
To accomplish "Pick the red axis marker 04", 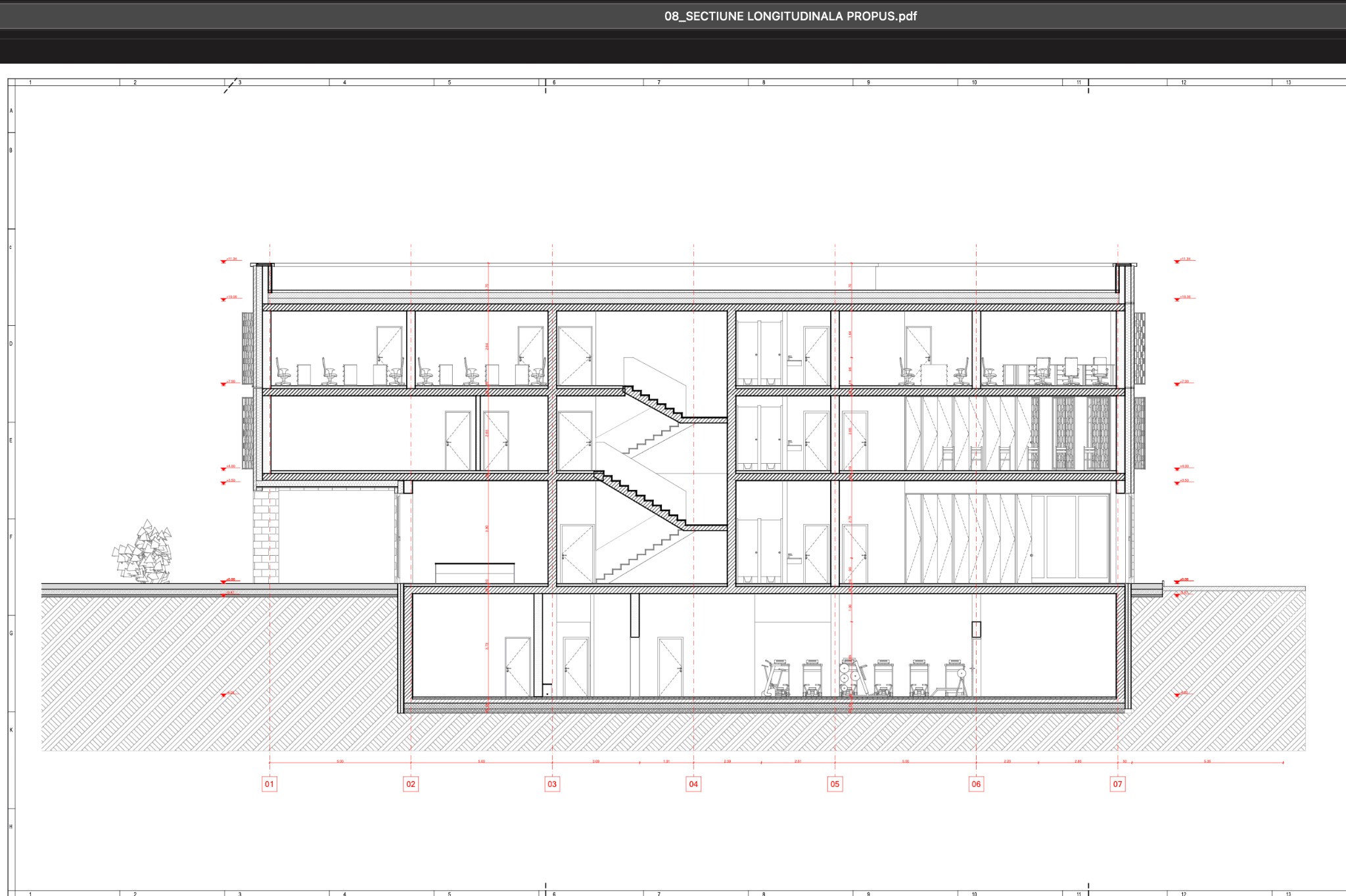I will pyautogui.click(x=693, y=784).
